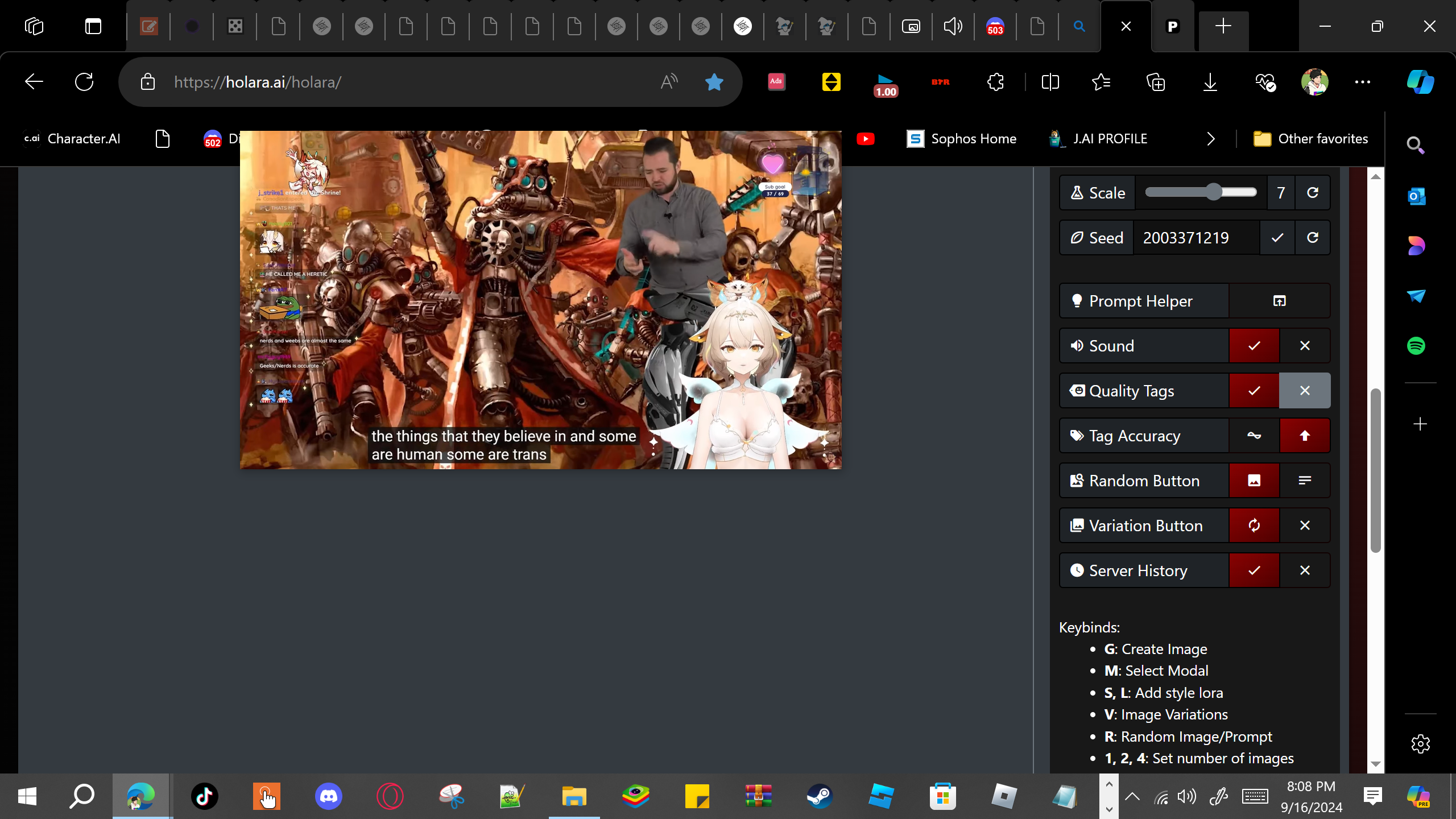Screen dimensions: 1456x819
Task: Open the BTR extension icon
Action: pyautogui.click(x=941, y=82)
